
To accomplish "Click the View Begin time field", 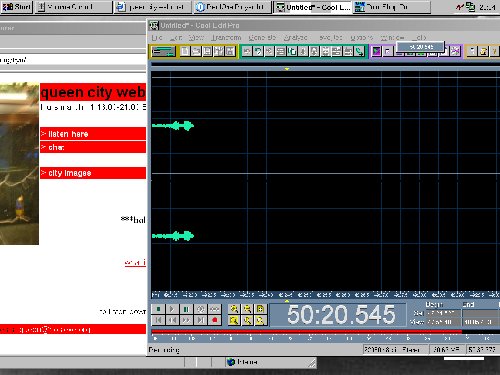I will (443, 322).
